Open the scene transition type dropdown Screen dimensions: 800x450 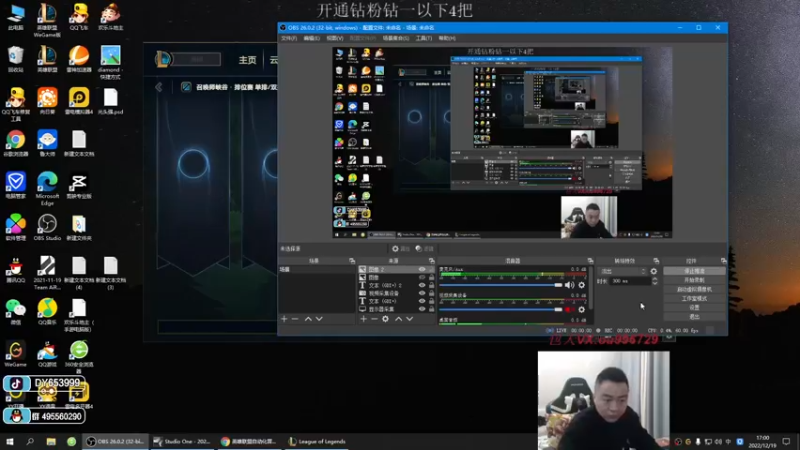[x=623, y=271]
